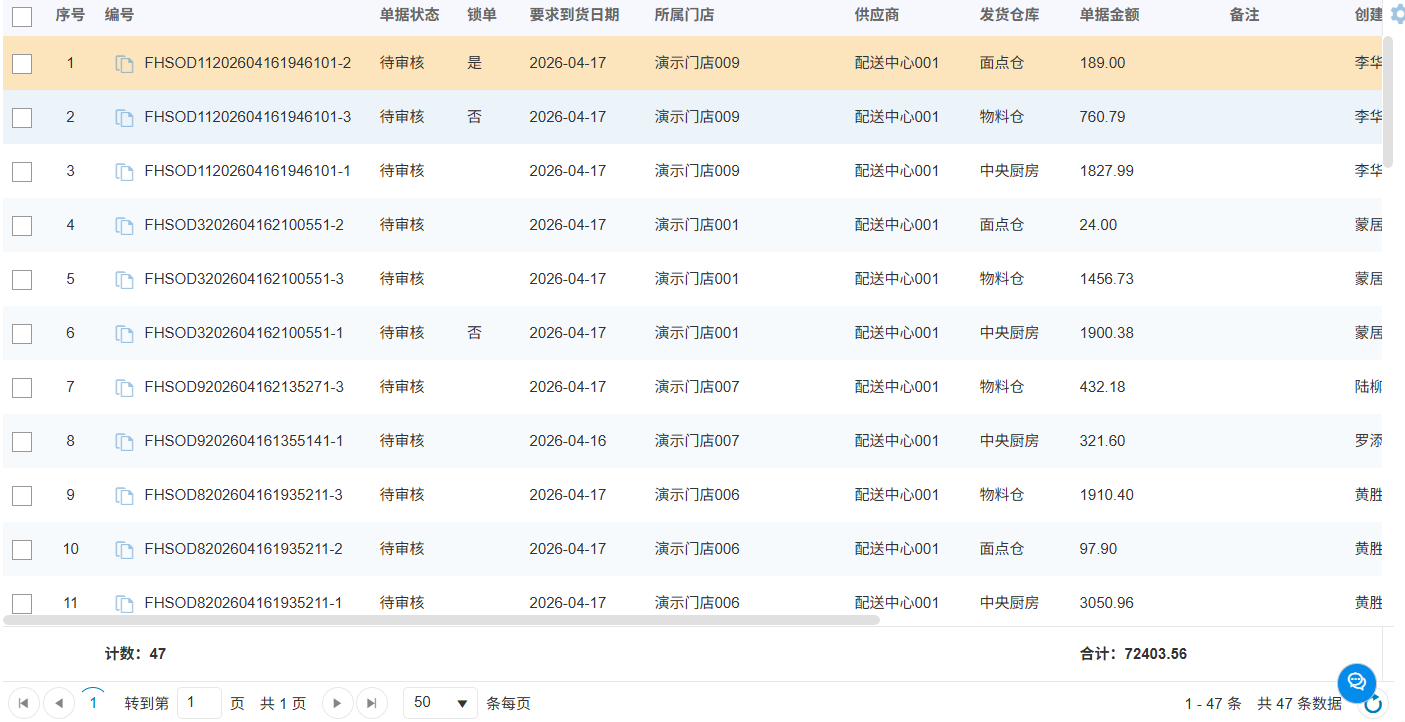Screen dimensions: 1405x722
Task: Click copy icon beside FHSOD8202604161935211-1
Action: (x=124, y=604)
